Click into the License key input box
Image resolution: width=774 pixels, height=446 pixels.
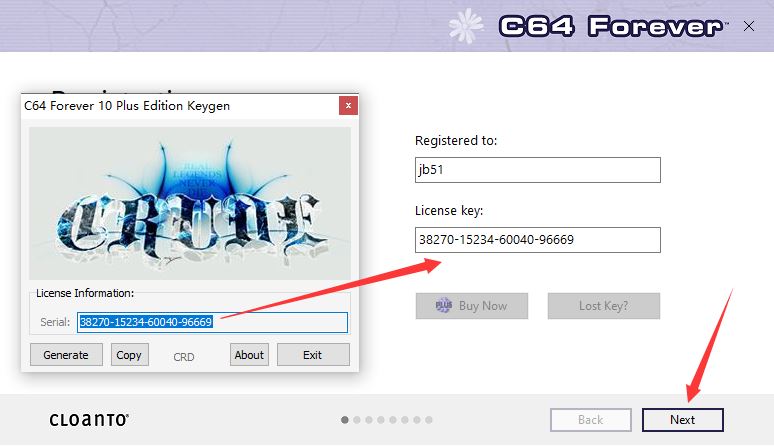[x=538, y=240]
